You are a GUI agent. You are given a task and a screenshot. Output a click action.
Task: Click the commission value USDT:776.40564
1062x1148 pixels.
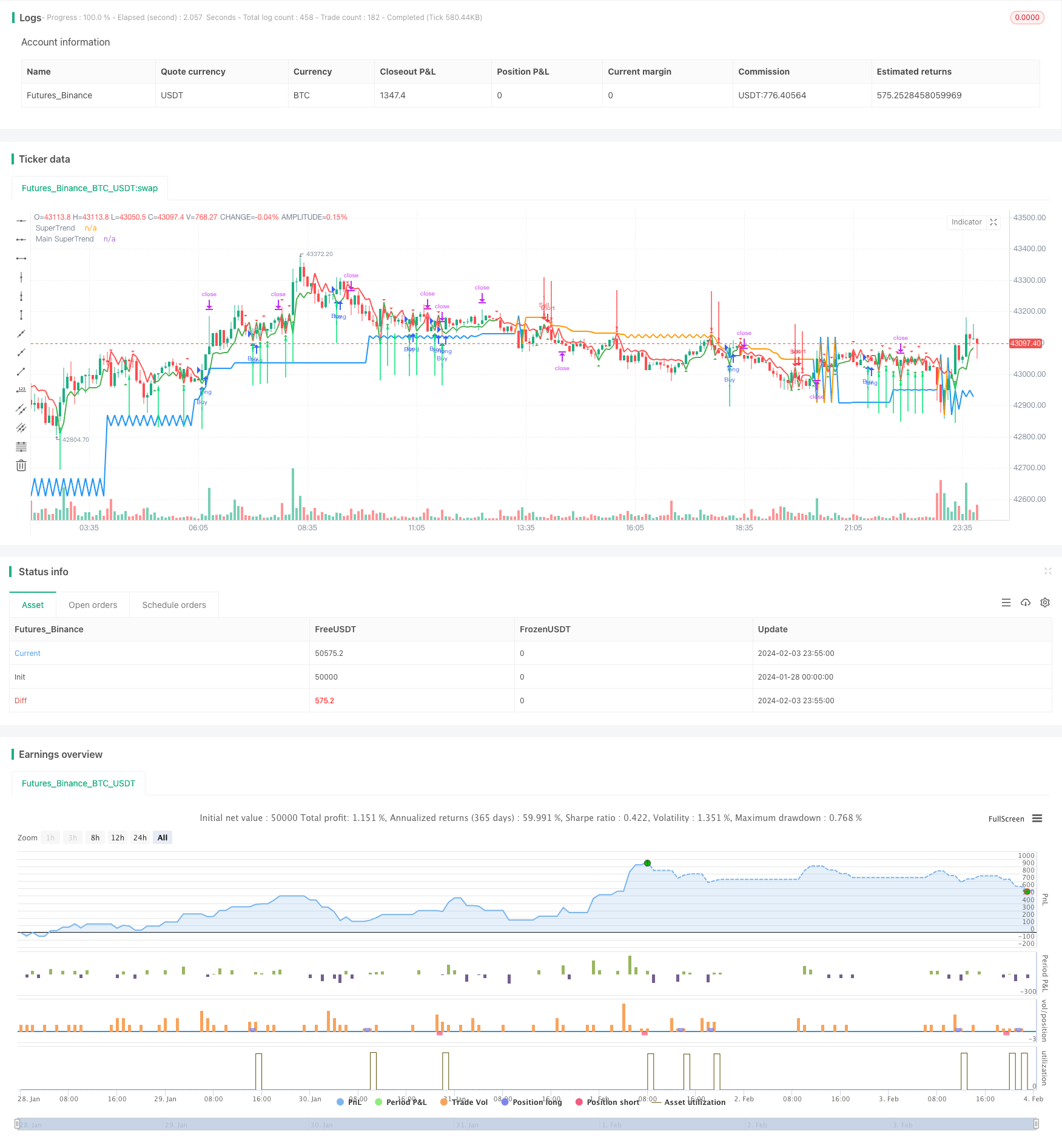click(772, 95)
